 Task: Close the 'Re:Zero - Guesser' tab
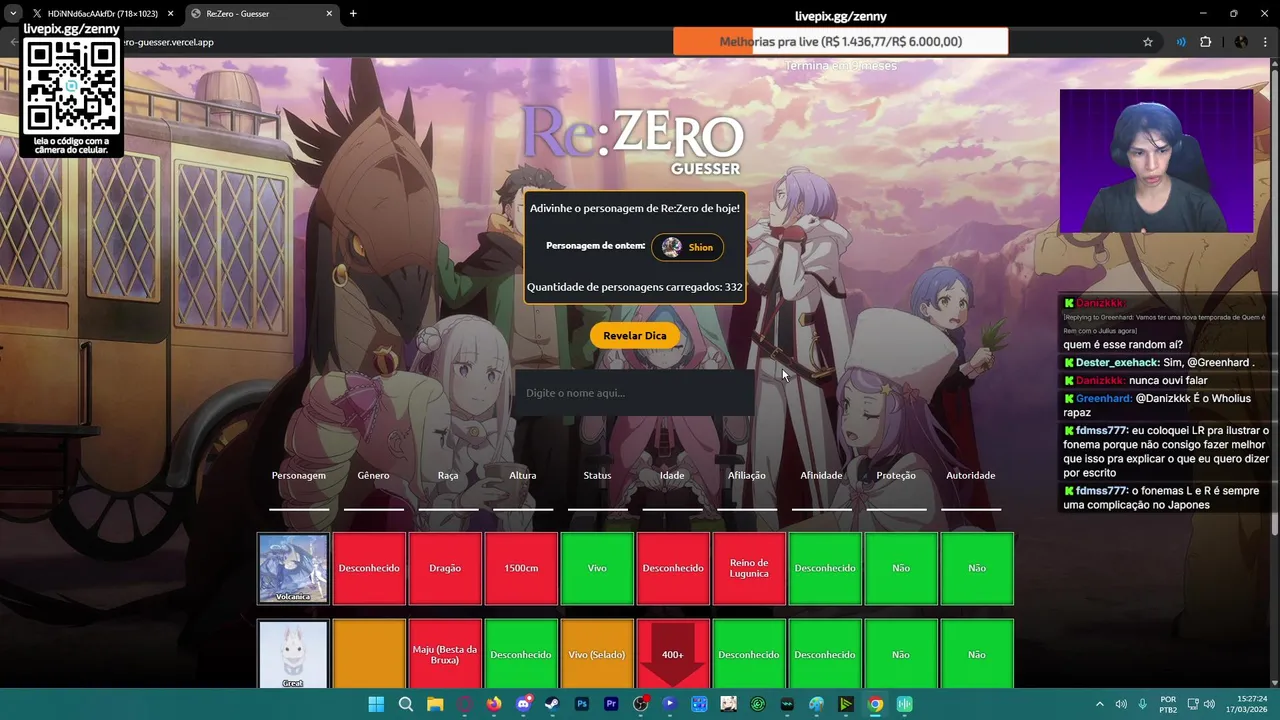tap(329, 14)
